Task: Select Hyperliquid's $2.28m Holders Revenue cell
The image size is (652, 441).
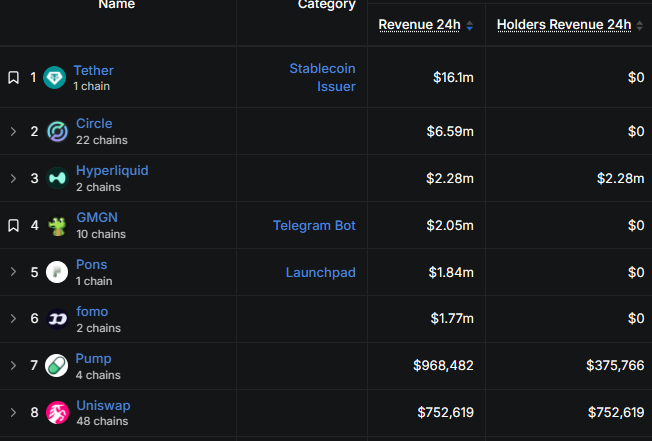Action: pos(621,178)
